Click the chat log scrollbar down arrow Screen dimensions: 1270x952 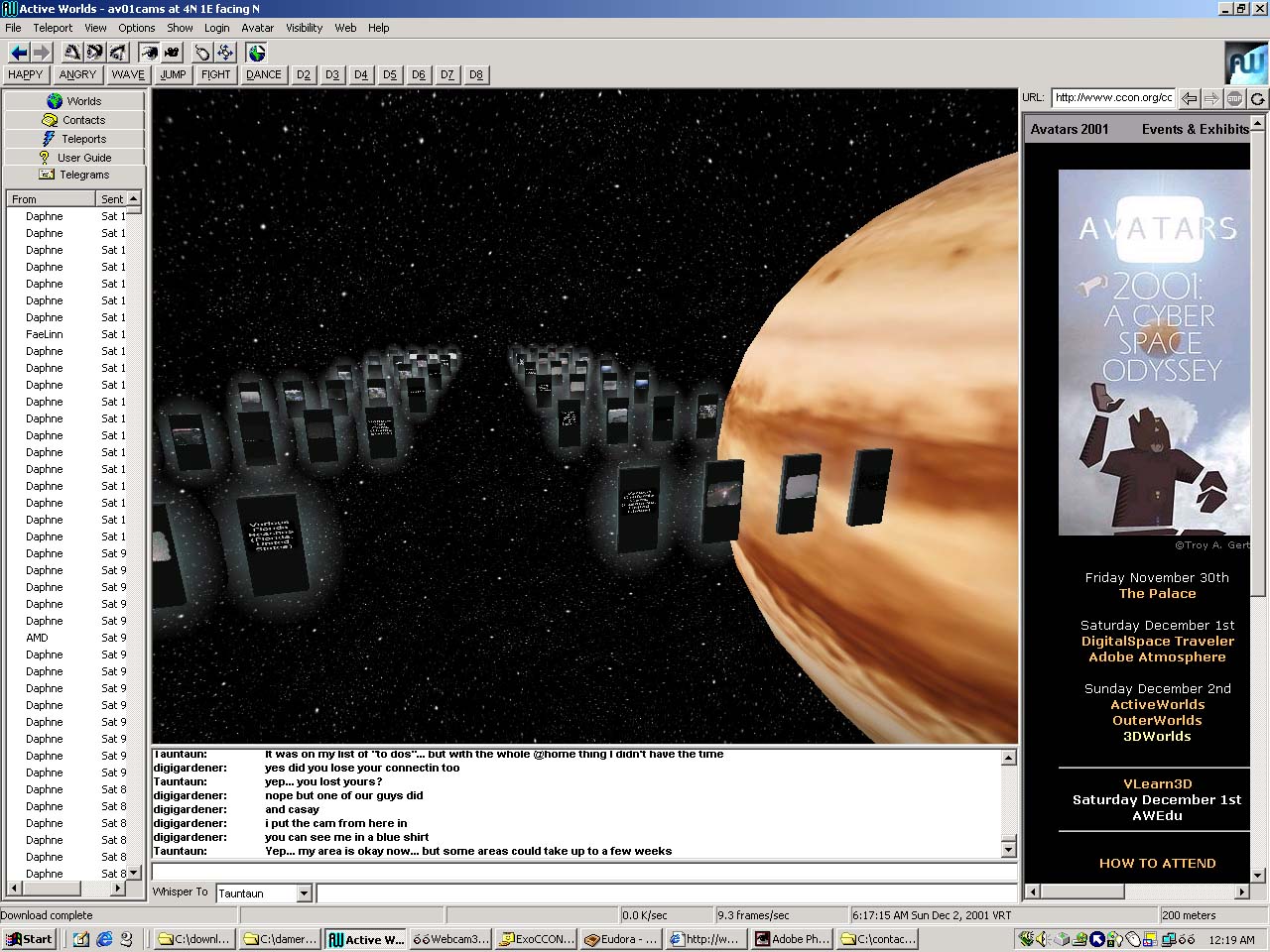pos(1009,850)
